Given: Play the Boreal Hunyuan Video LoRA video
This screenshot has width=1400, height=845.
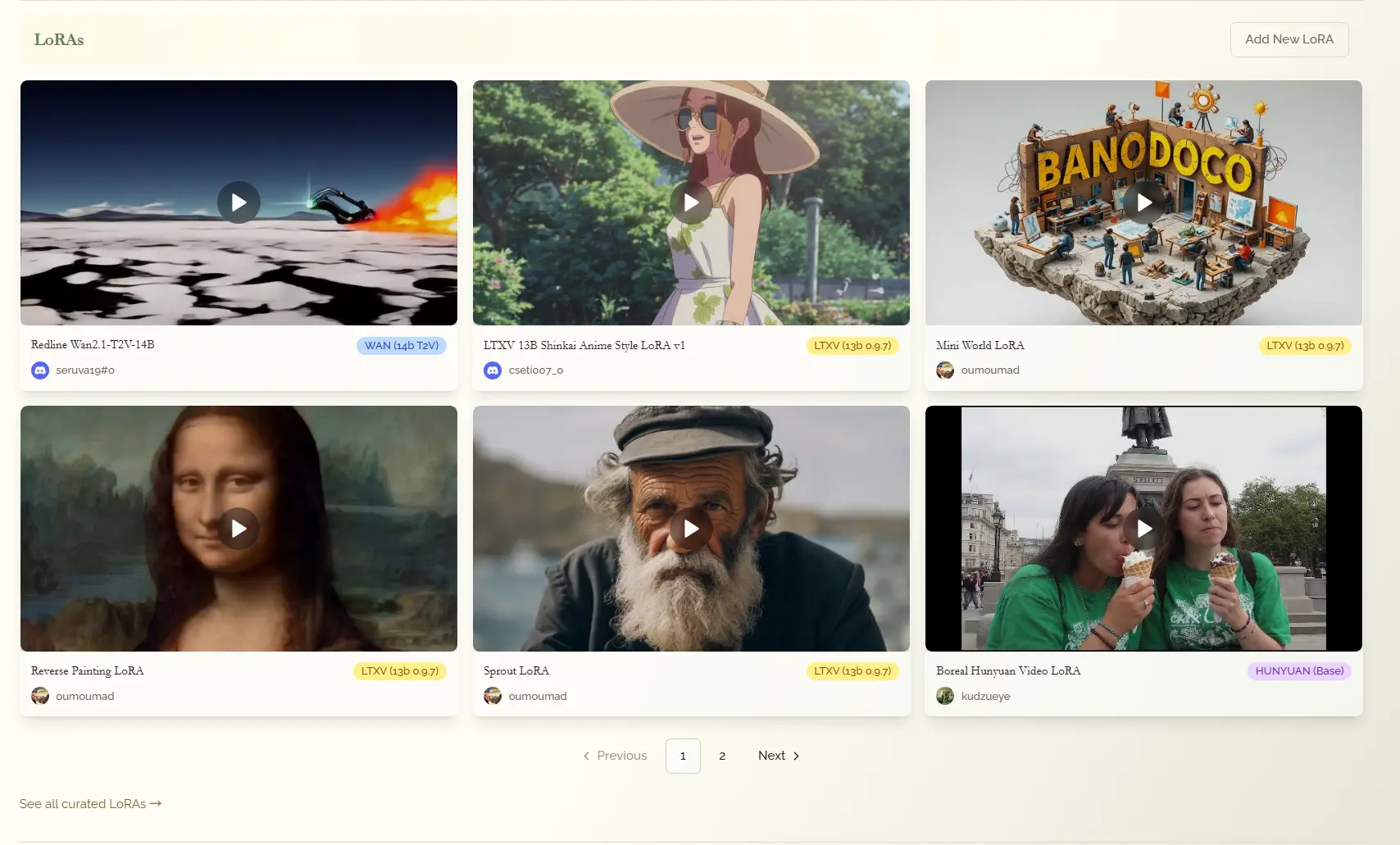Looking at the screenshot, I should pos(1143,529).
